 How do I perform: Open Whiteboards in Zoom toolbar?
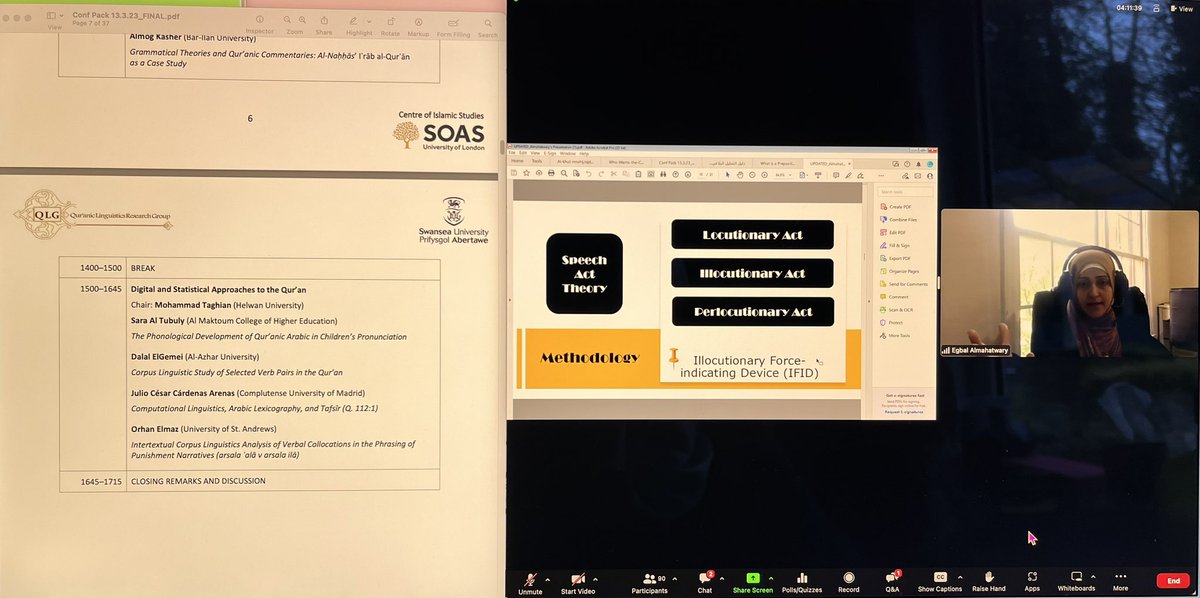click(1076, 581)
